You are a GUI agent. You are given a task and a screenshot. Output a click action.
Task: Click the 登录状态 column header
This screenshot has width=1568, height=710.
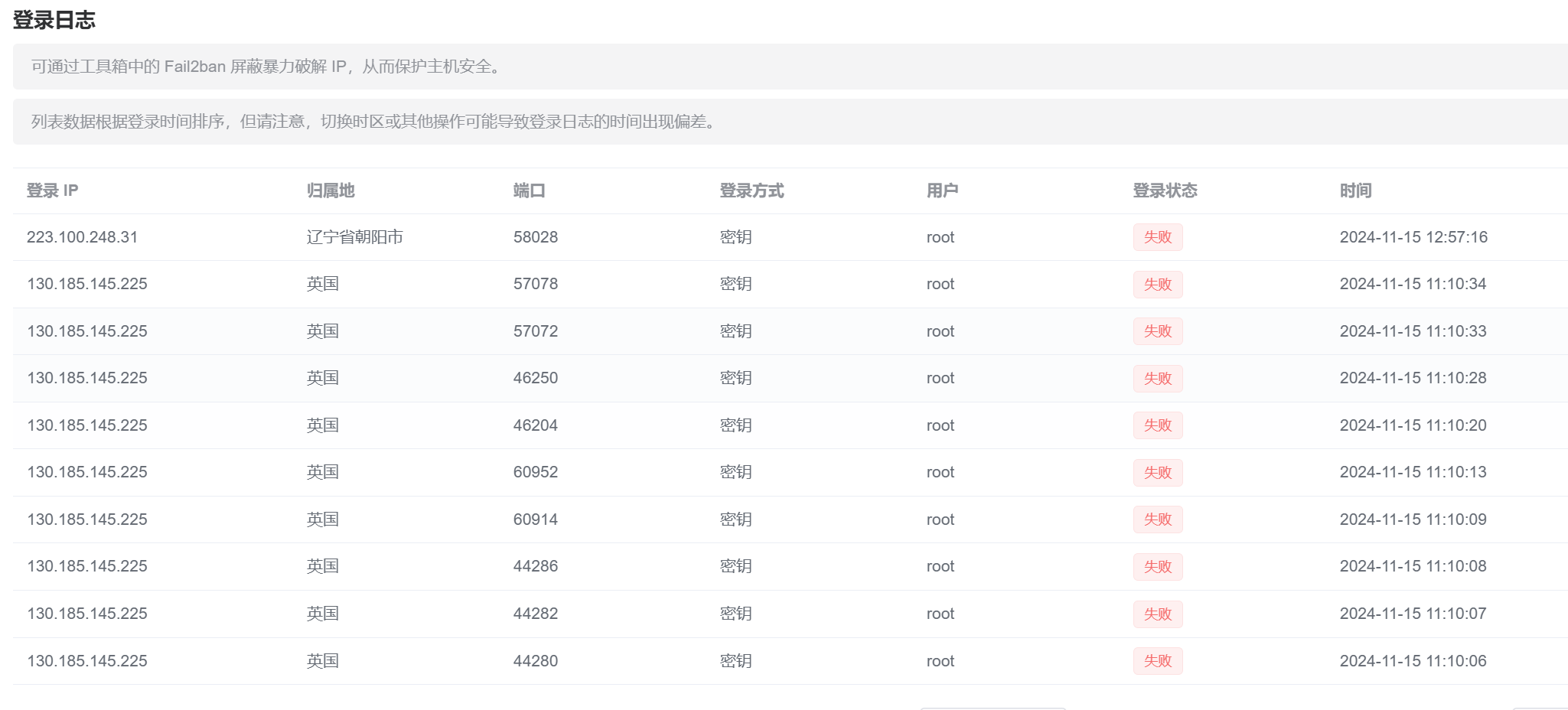(x=1165, y=191)
